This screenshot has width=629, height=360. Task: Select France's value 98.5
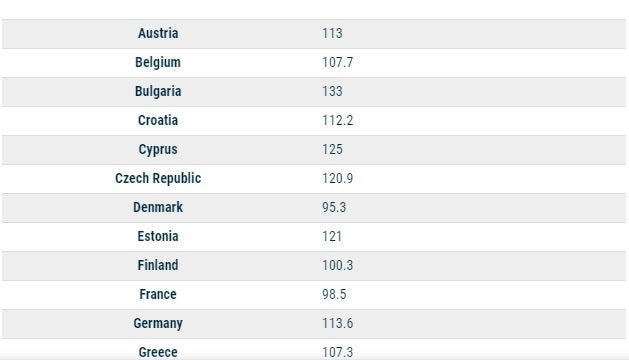point(334,295)
